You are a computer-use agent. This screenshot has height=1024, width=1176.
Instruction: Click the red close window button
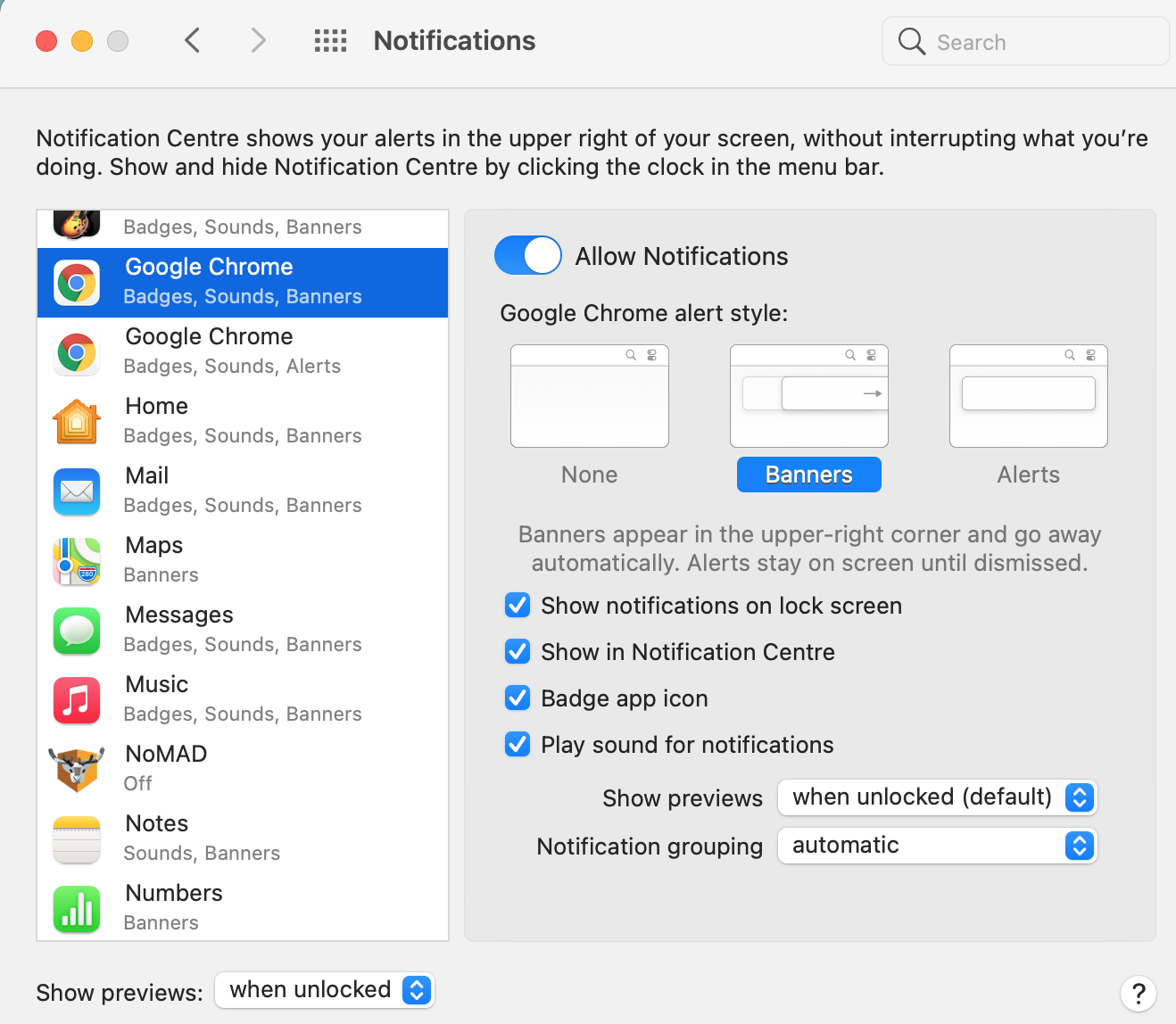(46, 41)
